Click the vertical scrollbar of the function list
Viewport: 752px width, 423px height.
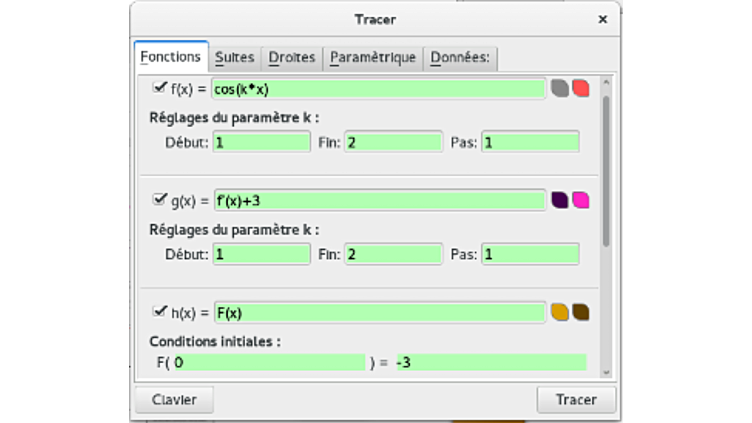click(x=606, y=170)
